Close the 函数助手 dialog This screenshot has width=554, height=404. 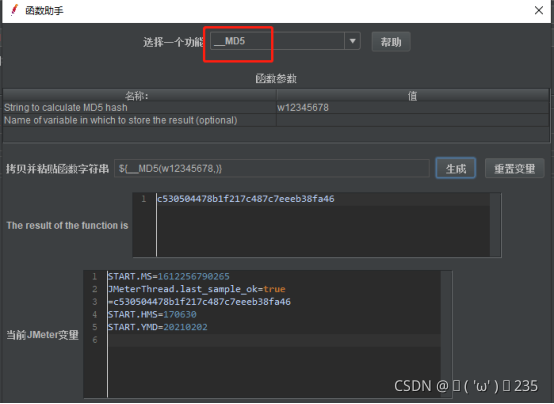coord(539,10)
